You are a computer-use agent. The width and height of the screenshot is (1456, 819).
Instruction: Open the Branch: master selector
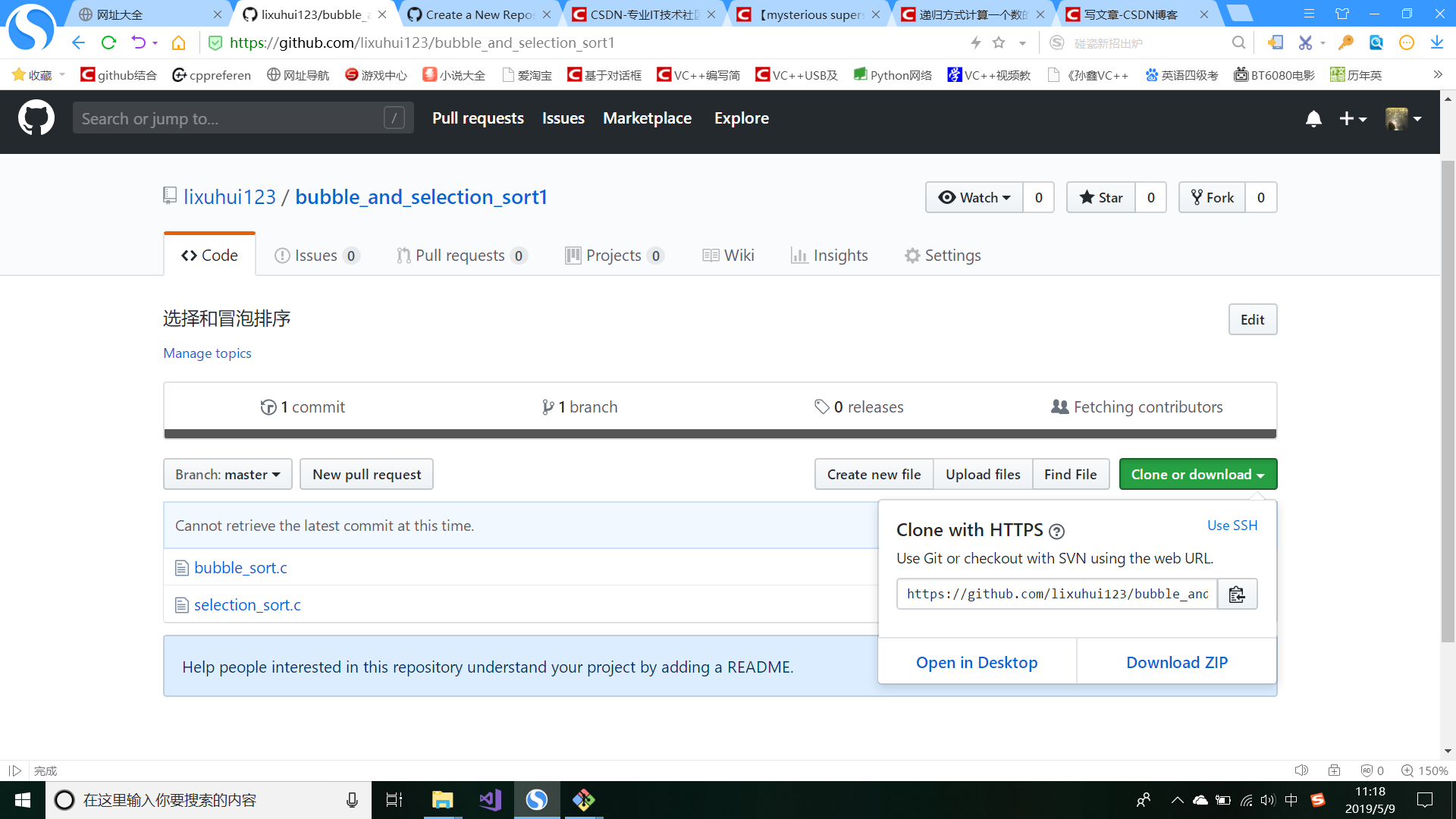pyautogui.click(x=227, y=474)
